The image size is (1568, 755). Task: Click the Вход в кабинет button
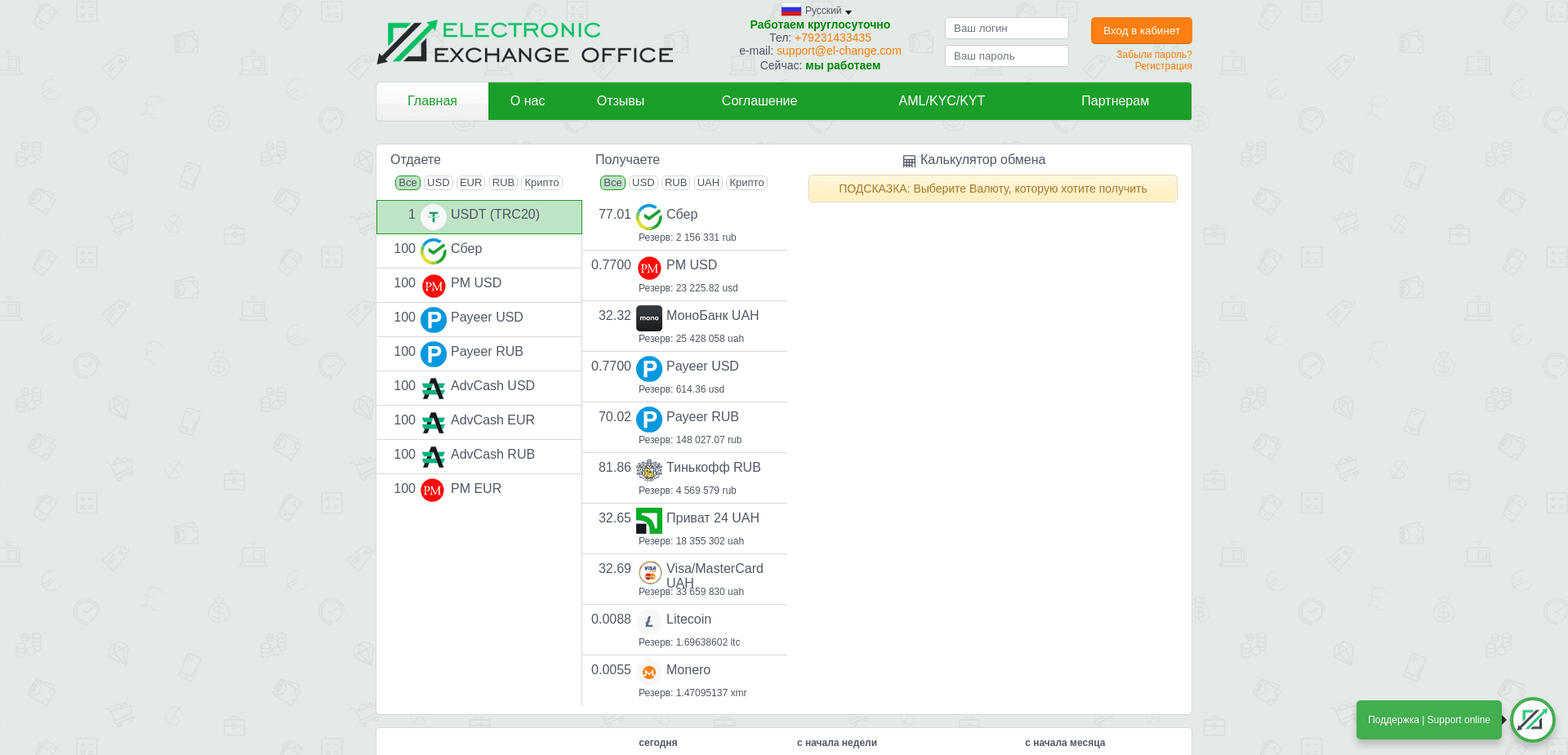click(x=1141, y=30)
